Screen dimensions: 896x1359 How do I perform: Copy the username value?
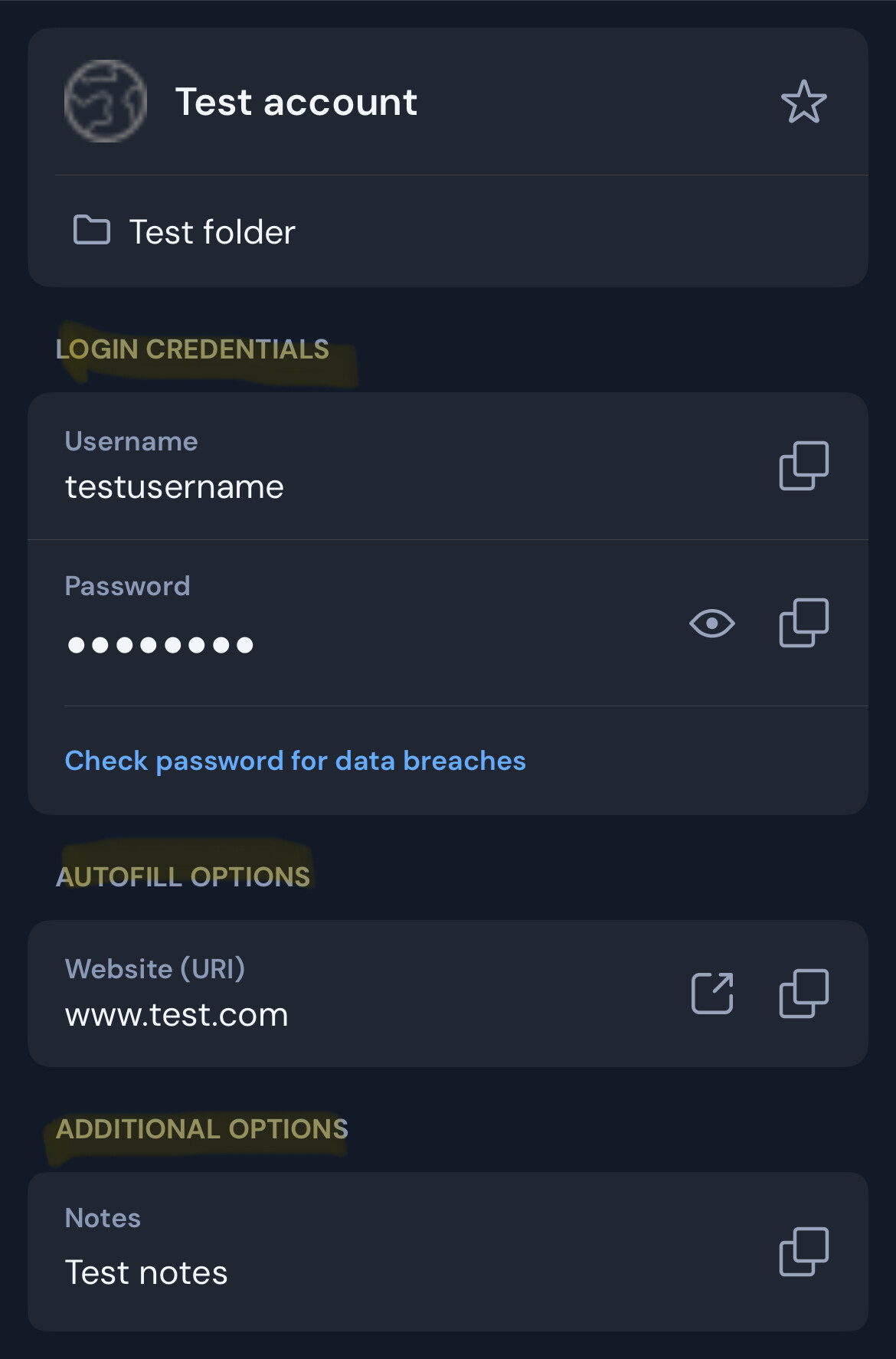click(x=803, y=465)
